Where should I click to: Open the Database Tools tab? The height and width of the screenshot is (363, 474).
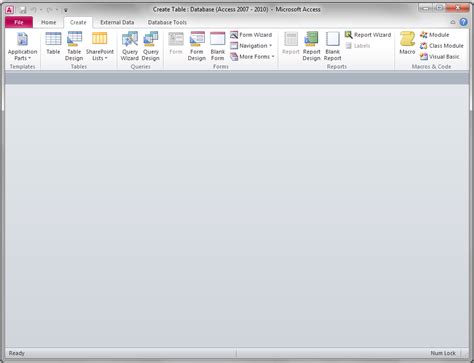point(167,22)
